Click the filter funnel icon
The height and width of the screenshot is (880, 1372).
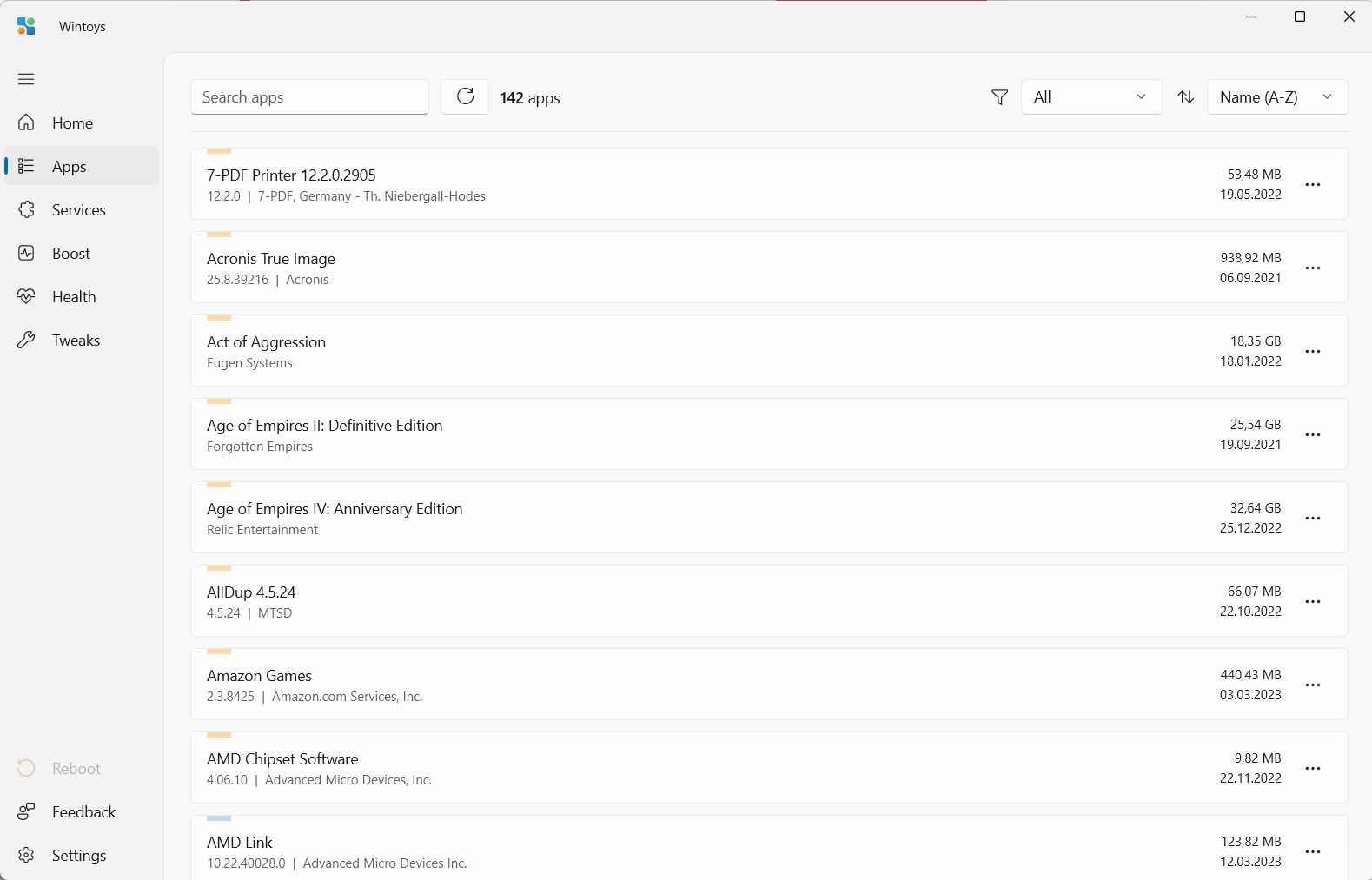tap(999, 97)
